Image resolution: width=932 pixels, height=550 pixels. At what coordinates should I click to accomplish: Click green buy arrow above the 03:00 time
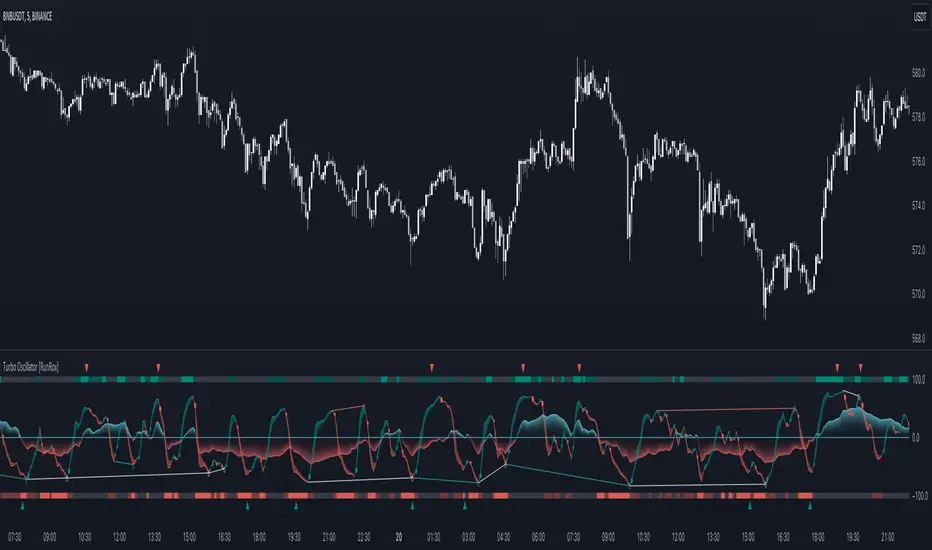click(465, 506)
